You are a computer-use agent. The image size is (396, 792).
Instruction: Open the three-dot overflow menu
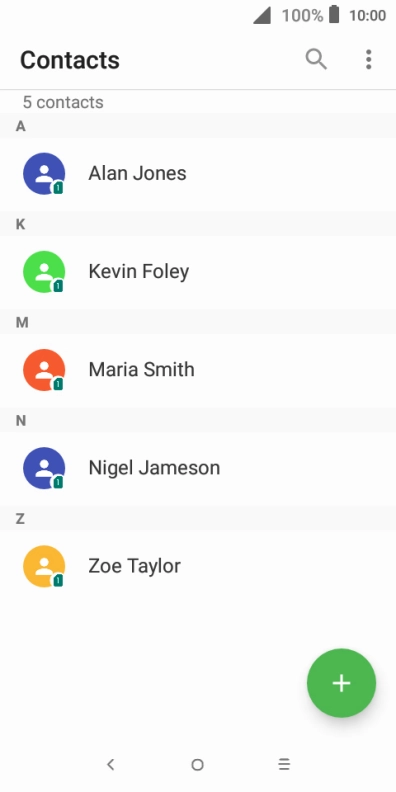coord(369,60)
